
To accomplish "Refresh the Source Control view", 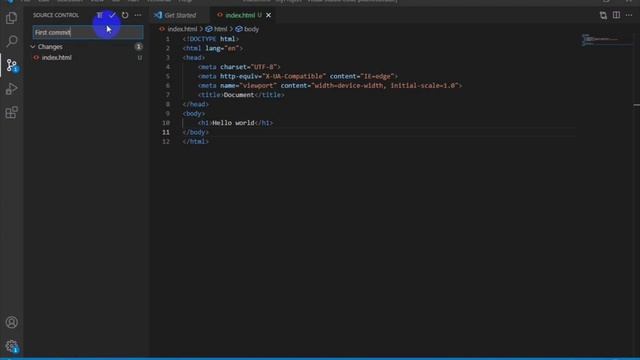I will tap(125, 15).
